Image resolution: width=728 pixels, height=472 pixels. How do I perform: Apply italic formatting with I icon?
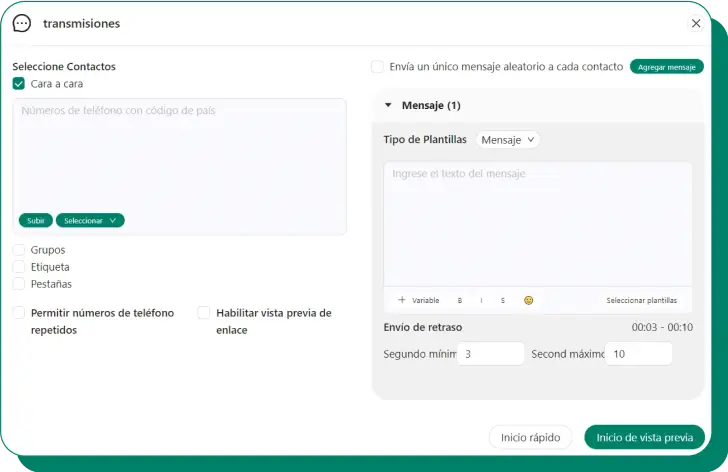[481, 300]
